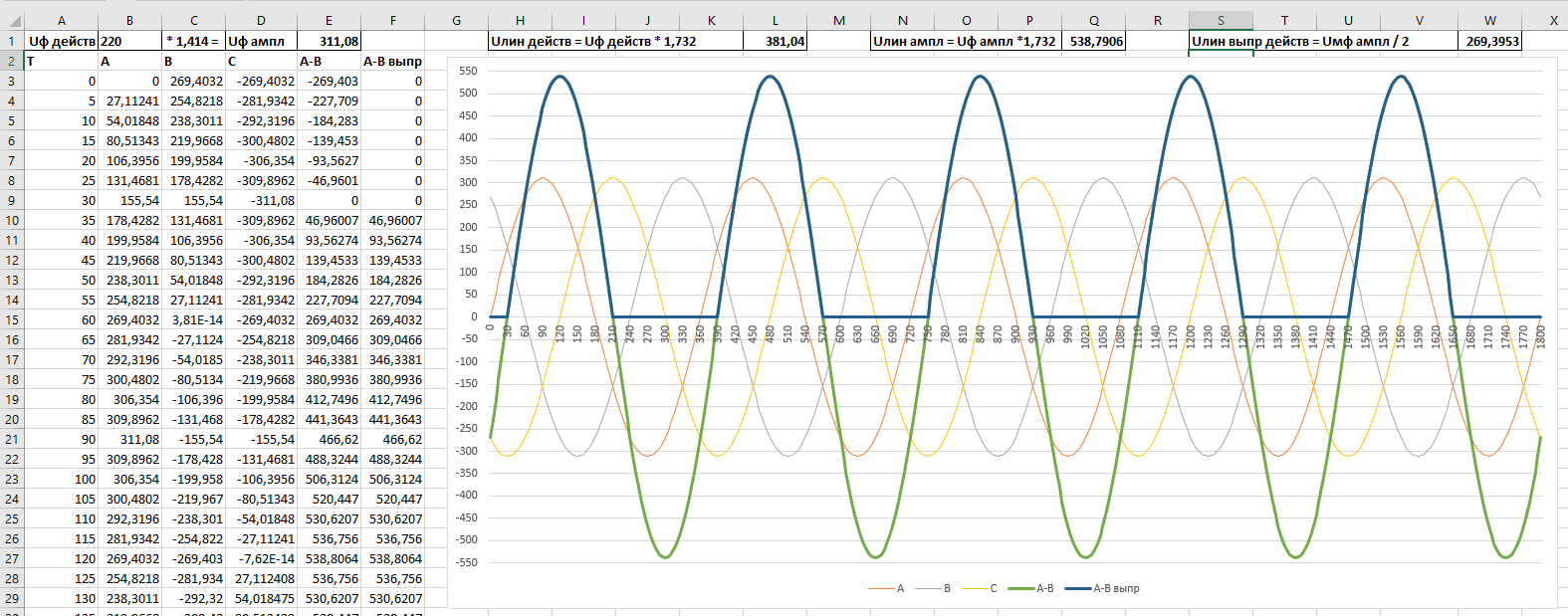Click the 500 label on the chart's vertical axis
1568x616 pixels.
point(468,93)
